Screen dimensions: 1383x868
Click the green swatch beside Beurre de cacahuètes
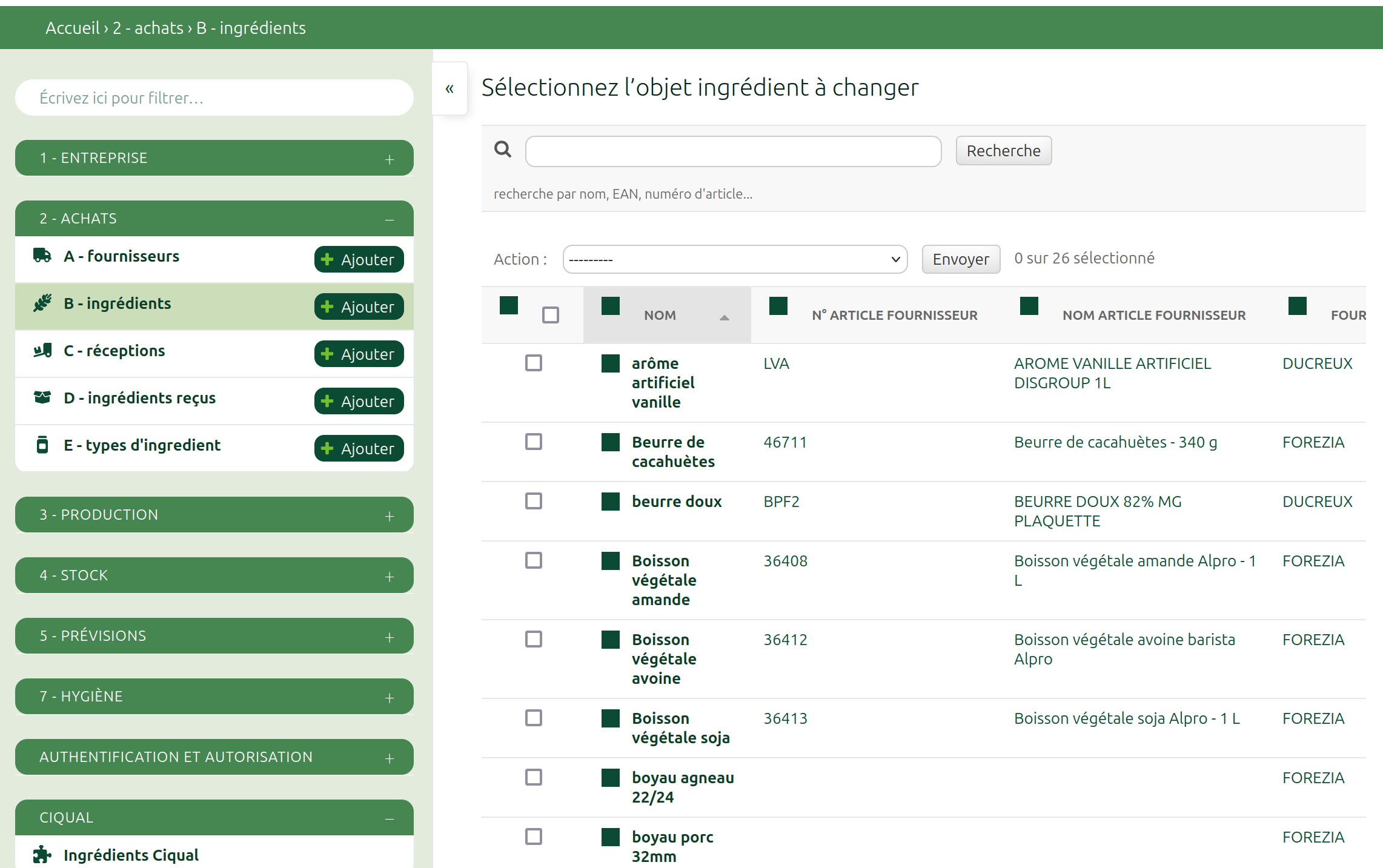[x=610, y=442]
